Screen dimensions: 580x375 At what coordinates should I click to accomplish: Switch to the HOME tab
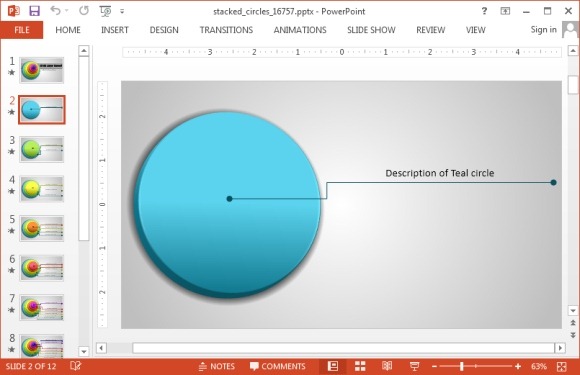[x=68, y=30]
